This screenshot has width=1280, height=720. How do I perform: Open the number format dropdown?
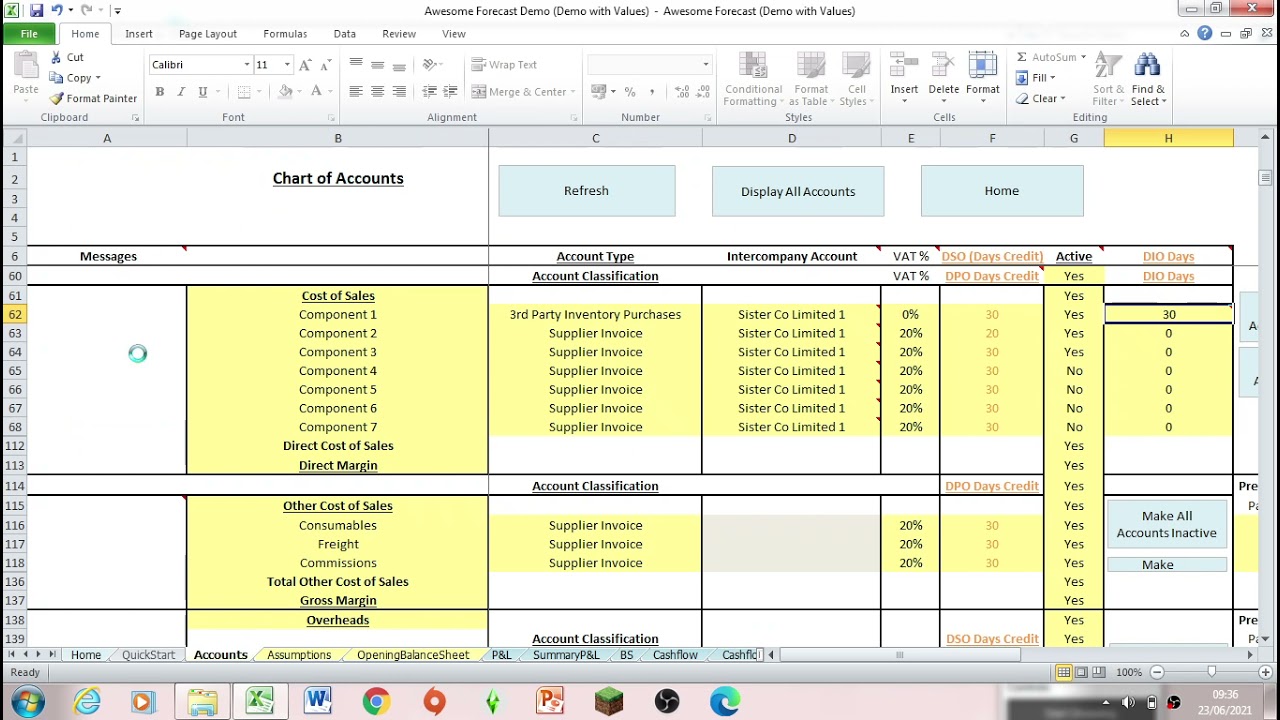click(705, 65)
